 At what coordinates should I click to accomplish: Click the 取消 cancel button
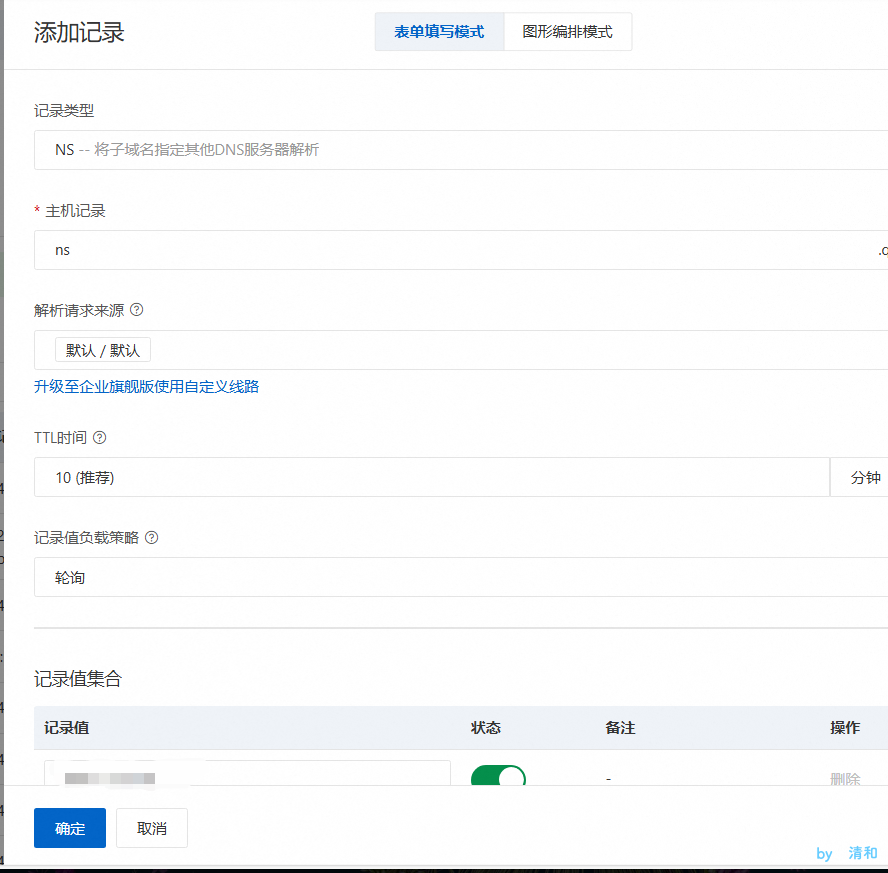click(151, 827)
